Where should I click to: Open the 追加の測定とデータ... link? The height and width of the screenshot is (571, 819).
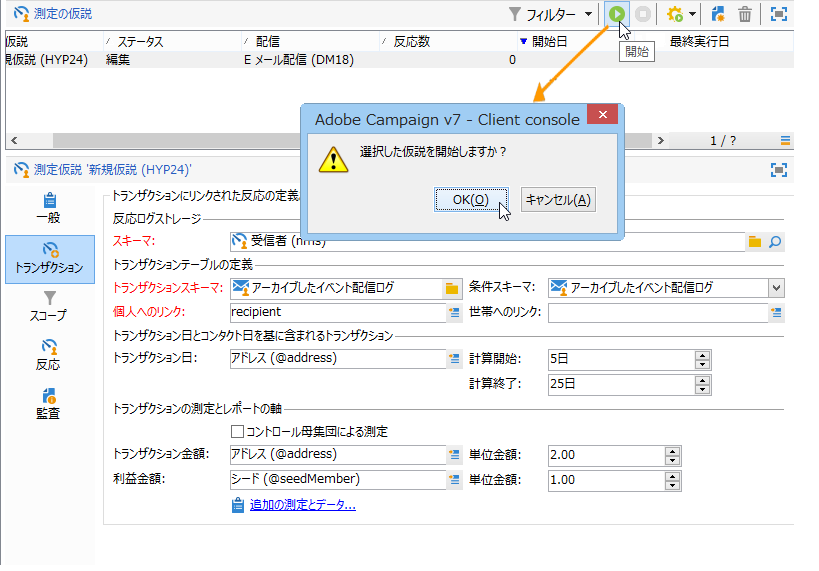click(x=302, y=505)
